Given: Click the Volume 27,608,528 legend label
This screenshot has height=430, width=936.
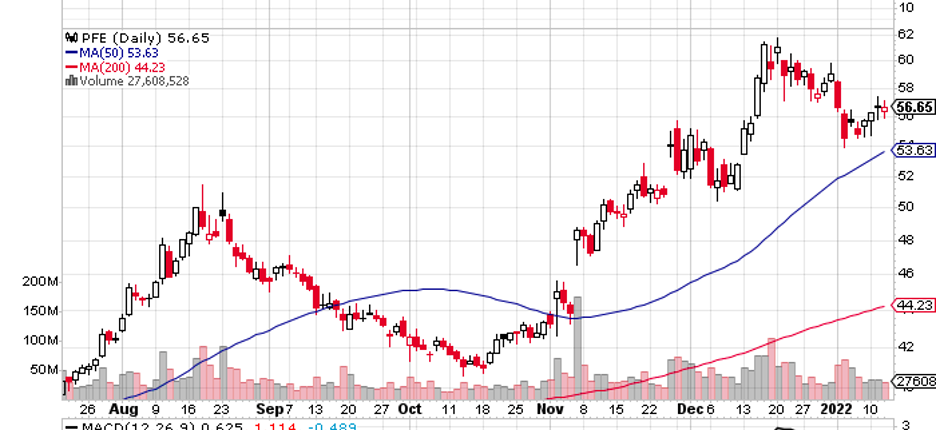Looking at the screenshot, I should coord(134,81).
